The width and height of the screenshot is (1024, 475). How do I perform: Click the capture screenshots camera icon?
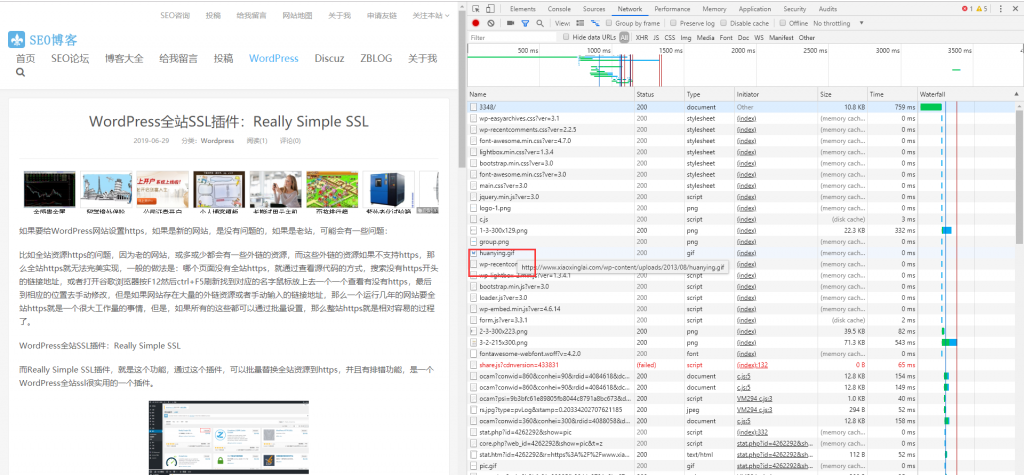pos(509,23)
